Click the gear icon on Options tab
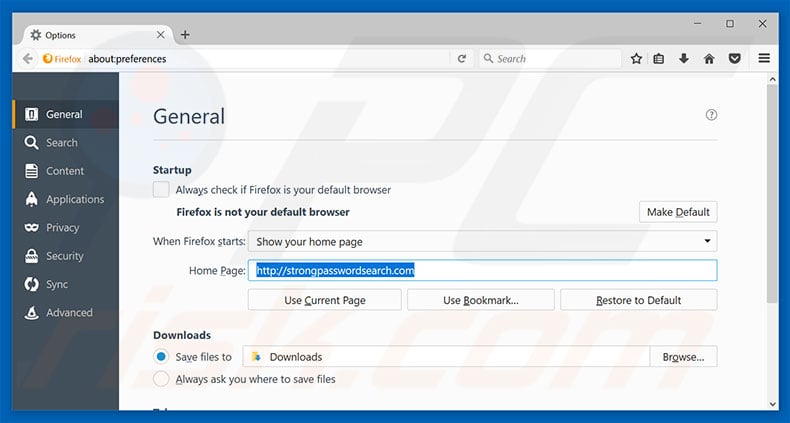 pyautogui.click(x=36, y=35)
